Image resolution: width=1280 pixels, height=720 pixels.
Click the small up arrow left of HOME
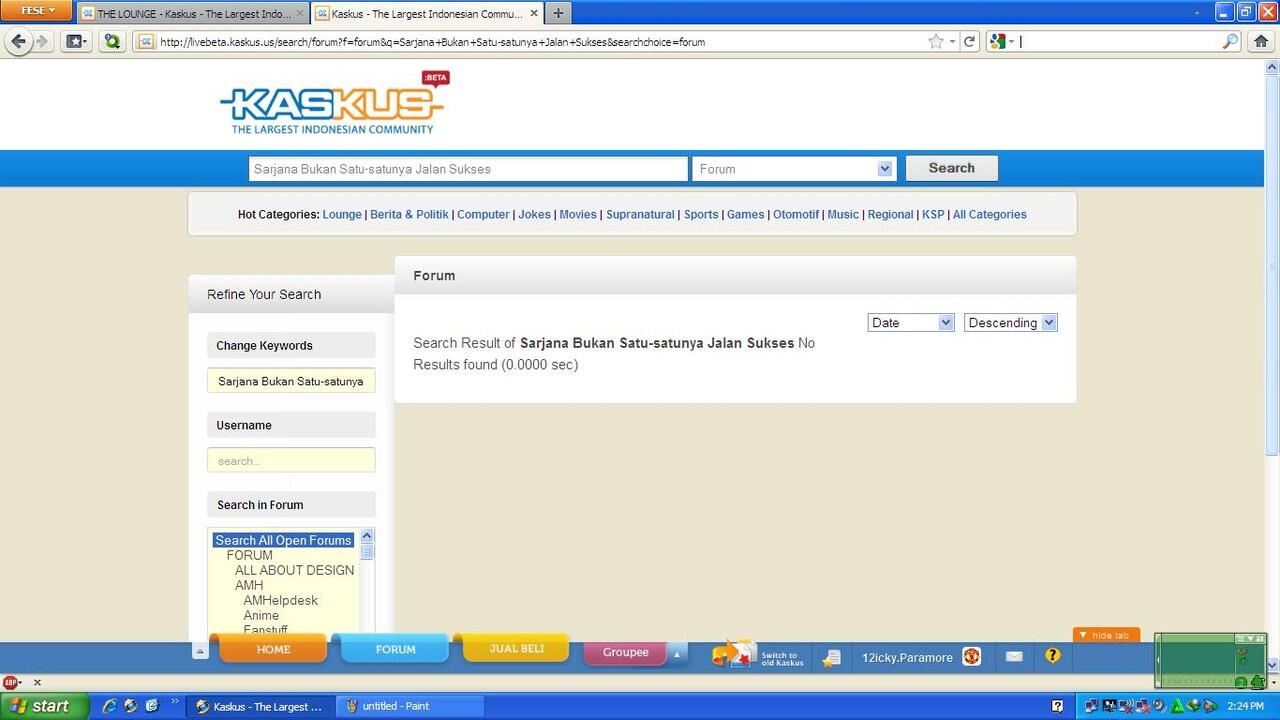click(x=200, y=651)
